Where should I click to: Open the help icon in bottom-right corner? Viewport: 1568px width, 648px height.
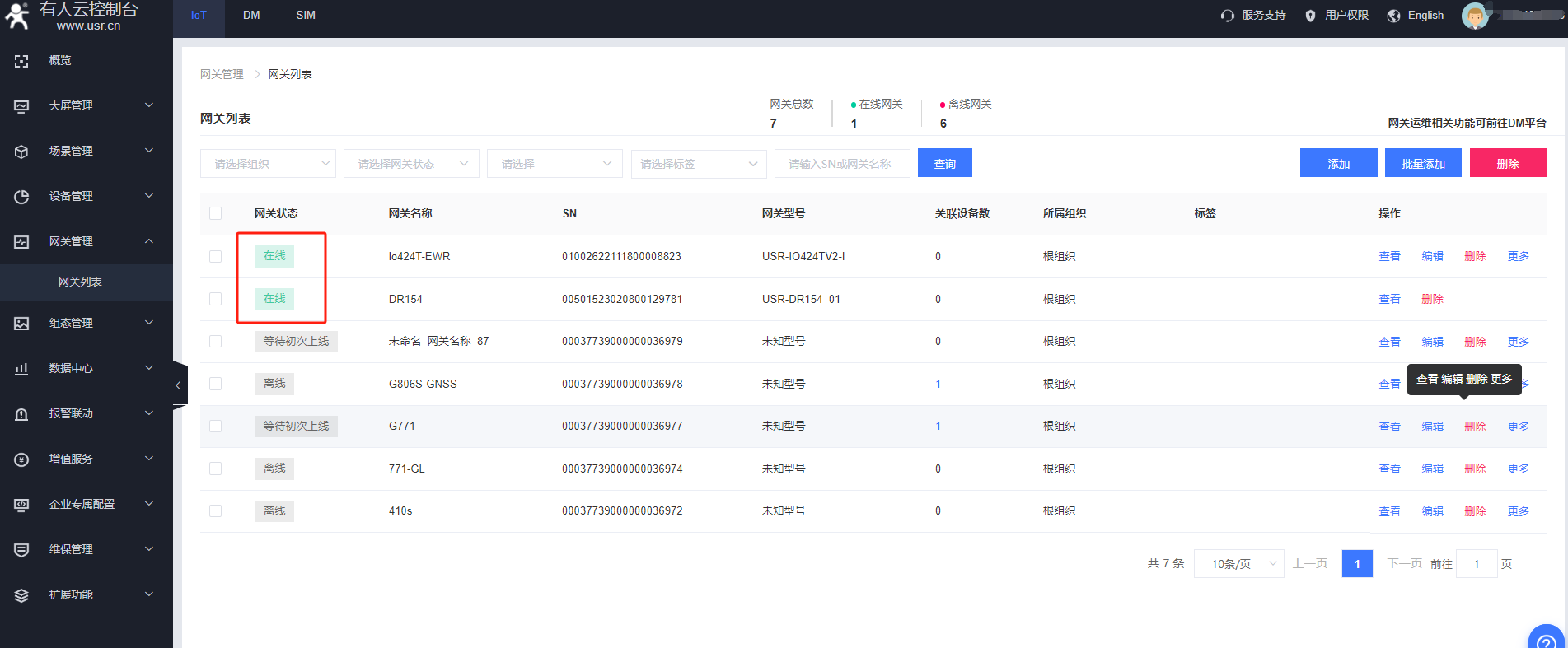1546,639
